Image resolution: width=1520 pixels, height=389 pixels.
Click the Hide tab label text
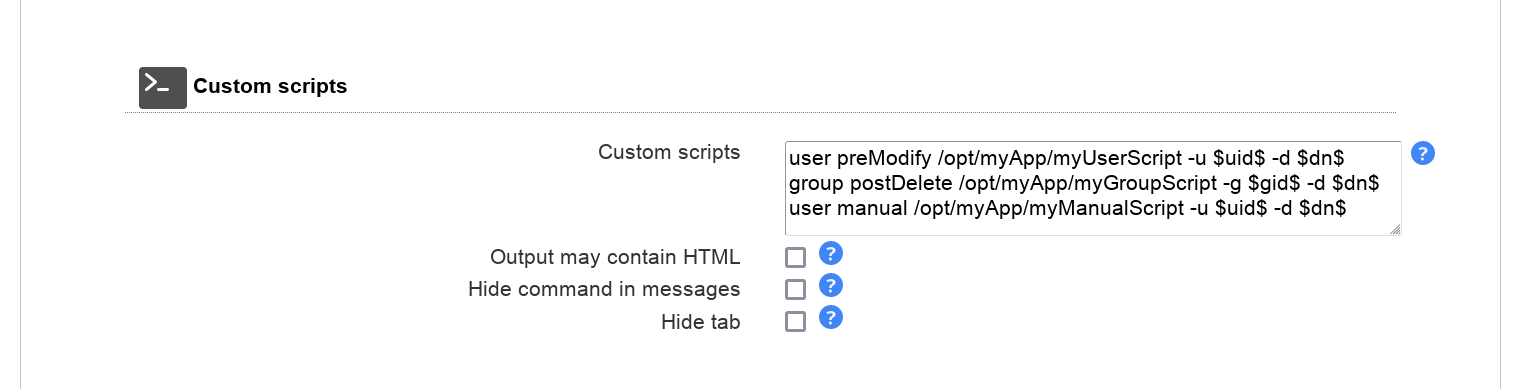tap(701, 322)
